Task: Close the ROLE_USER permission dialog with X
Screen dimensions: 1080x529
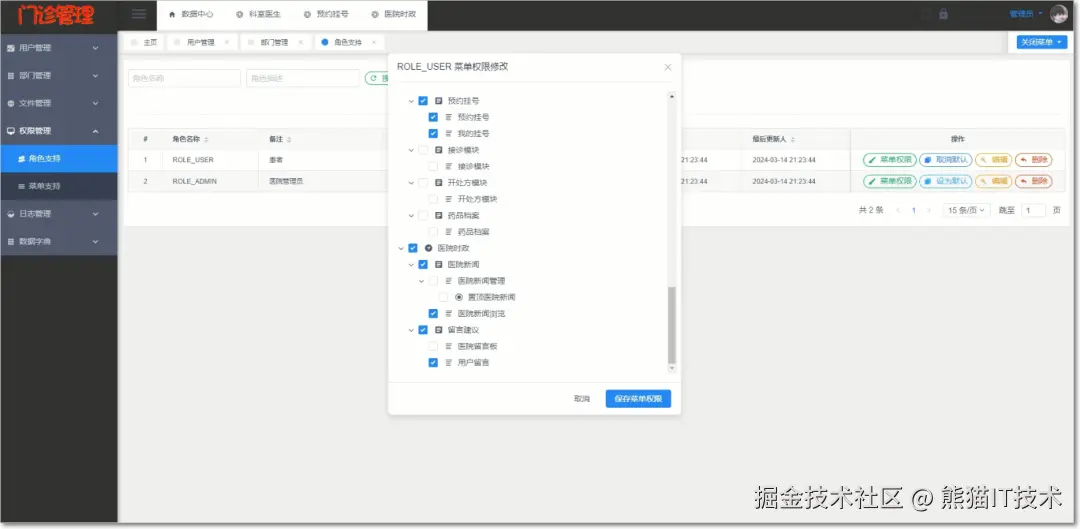Action: click(x=667, y=68)
